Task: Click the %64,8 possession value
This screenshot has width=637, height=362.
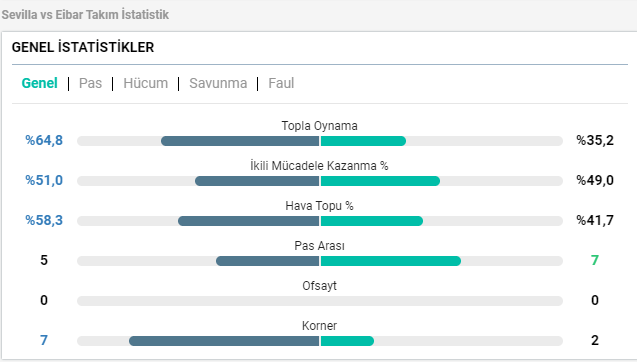Action: [x=44, y=140]
